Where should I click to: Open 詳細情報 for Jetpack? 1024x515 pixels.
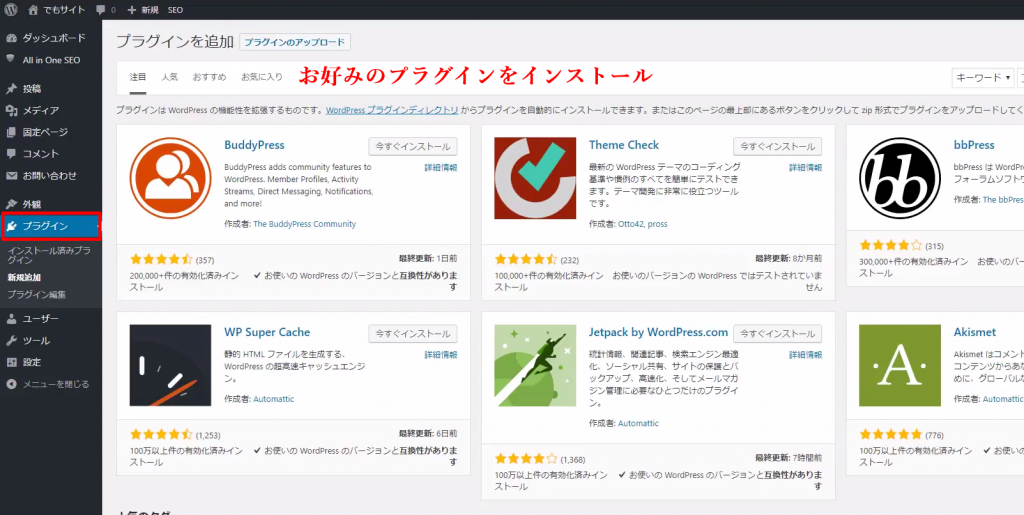click(x=805, y=355)
